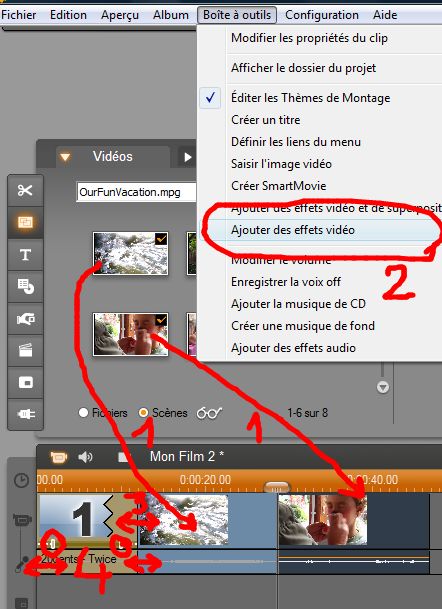This screenshot has width=442, height=609.
Task: Switch to the Vidéos album tab
Action: click(113, 157)
